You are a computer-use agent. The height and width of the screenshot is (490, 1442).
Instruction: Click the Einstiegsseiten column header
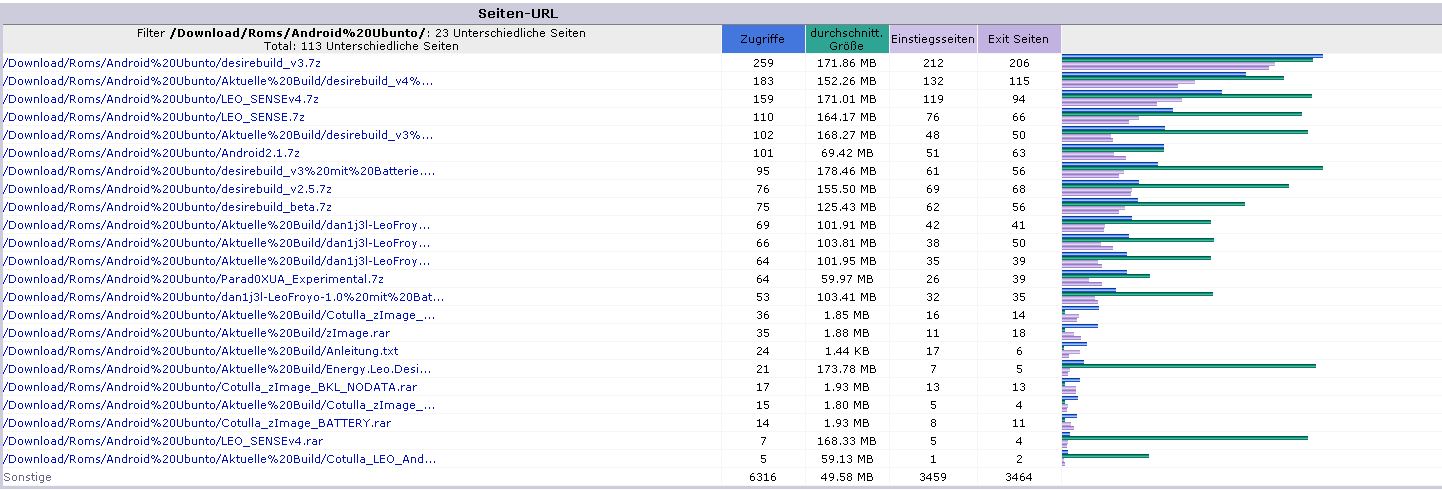(933, 39)
